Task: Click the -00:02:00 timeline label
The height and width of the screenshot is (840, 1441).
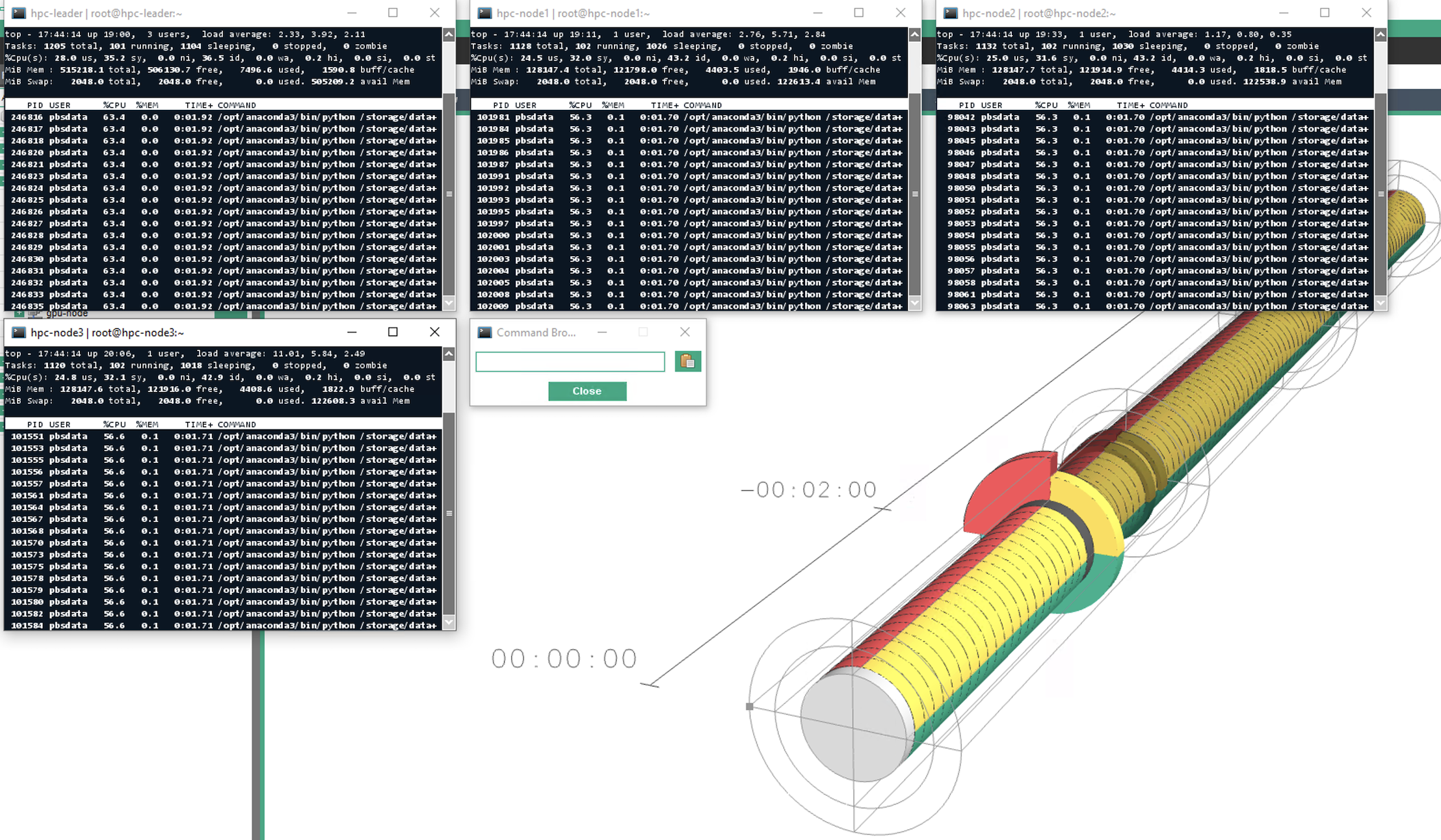Action: point(809,490)
